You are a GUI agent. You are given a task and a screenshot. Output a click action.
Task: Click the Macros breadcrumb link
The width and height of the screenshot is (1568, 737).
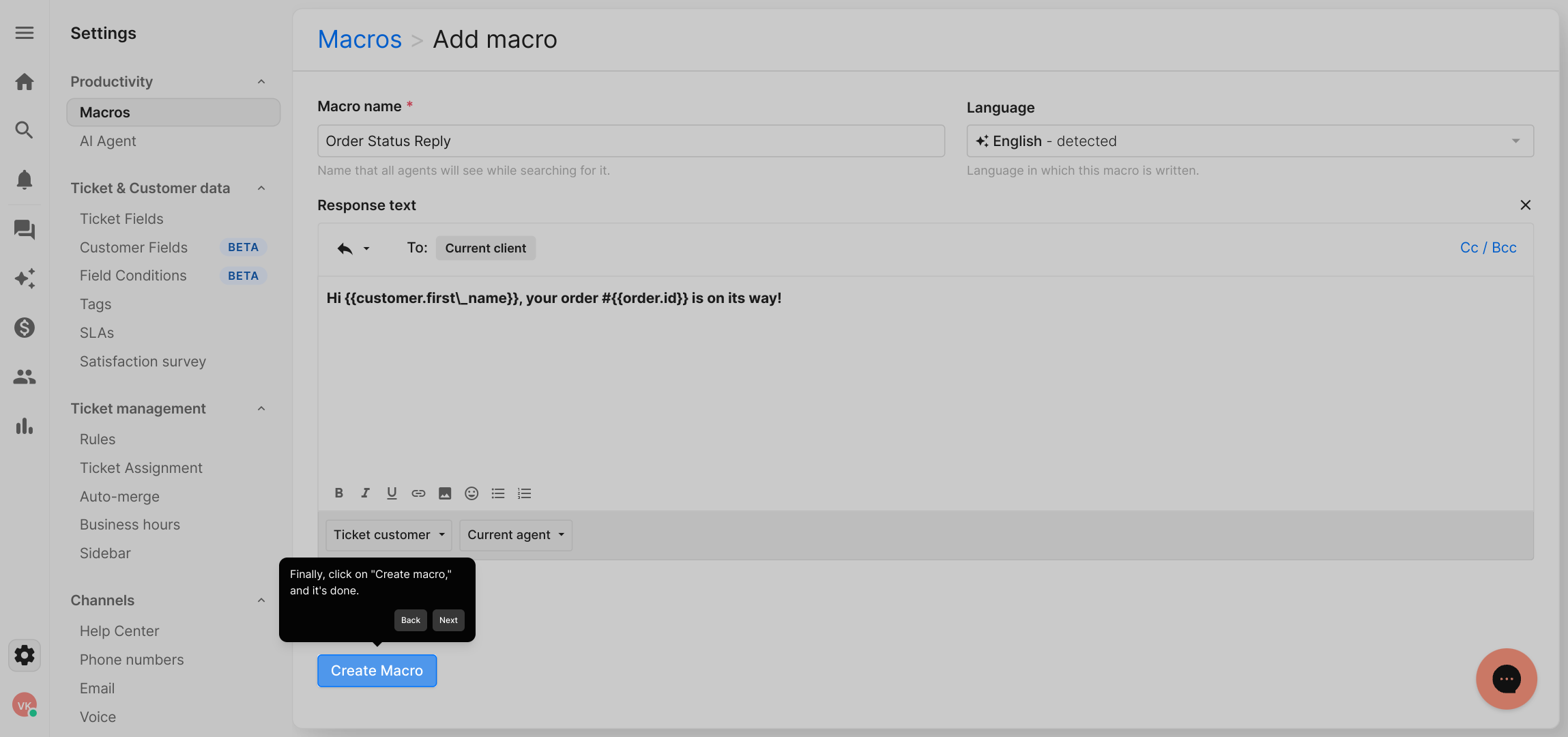pyautogui.click(x=360, y=40)
